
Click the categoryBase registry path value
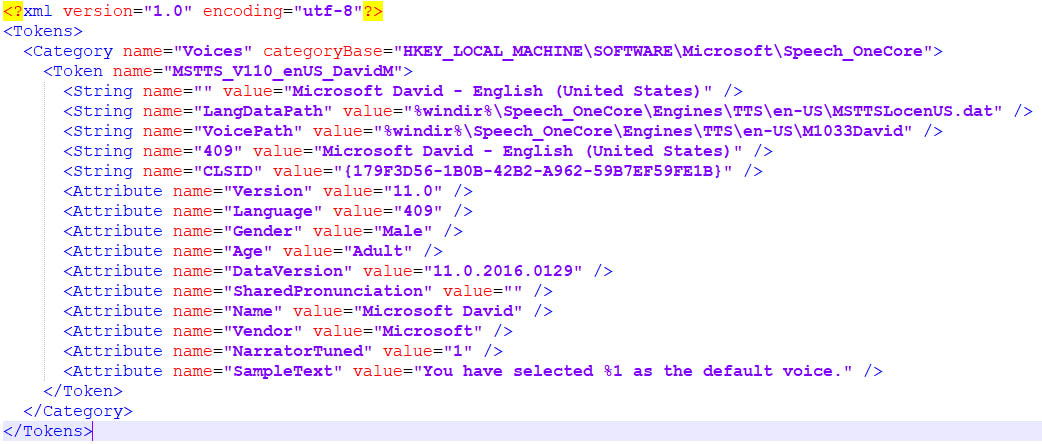coord(666,51)
